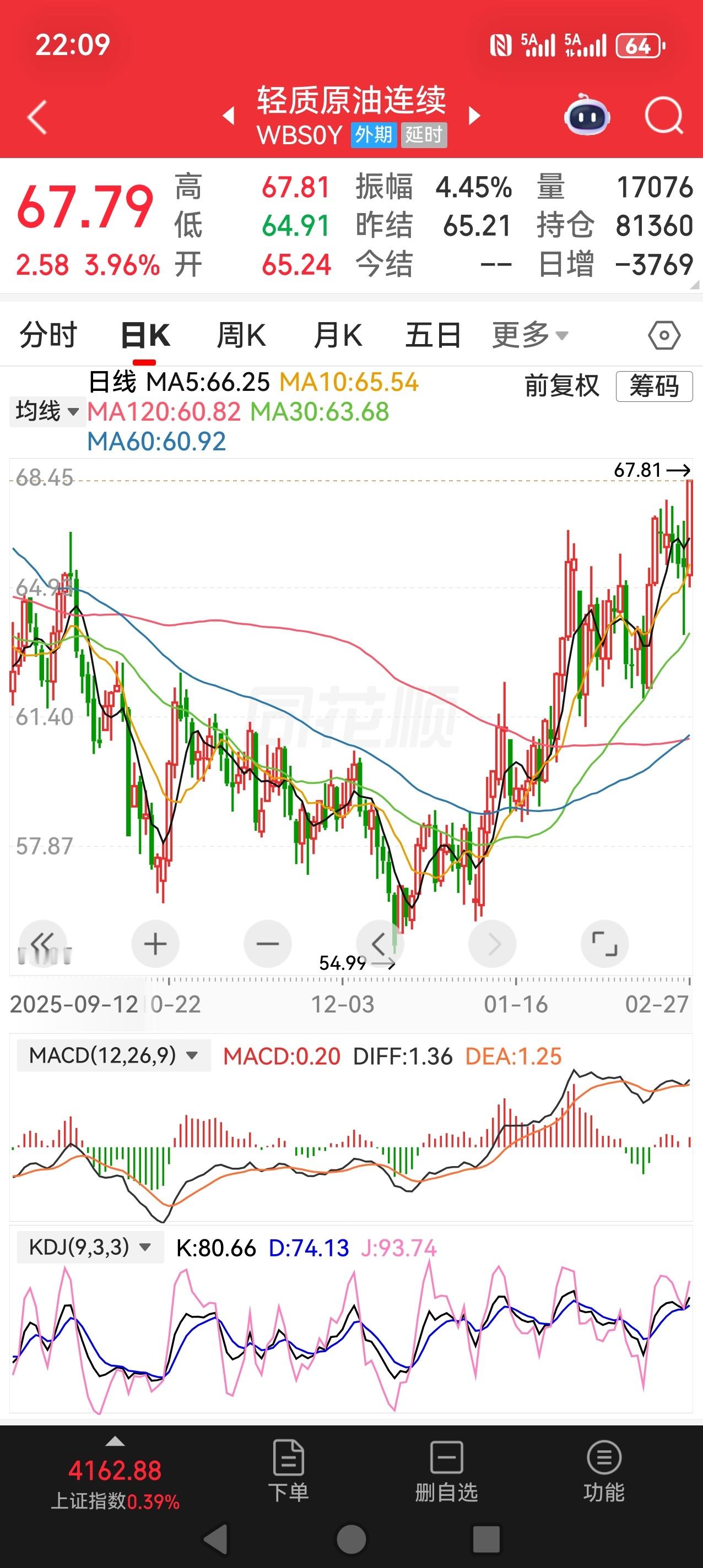
Task: Open the 下单 order icon
Action: pos(289,1471)
